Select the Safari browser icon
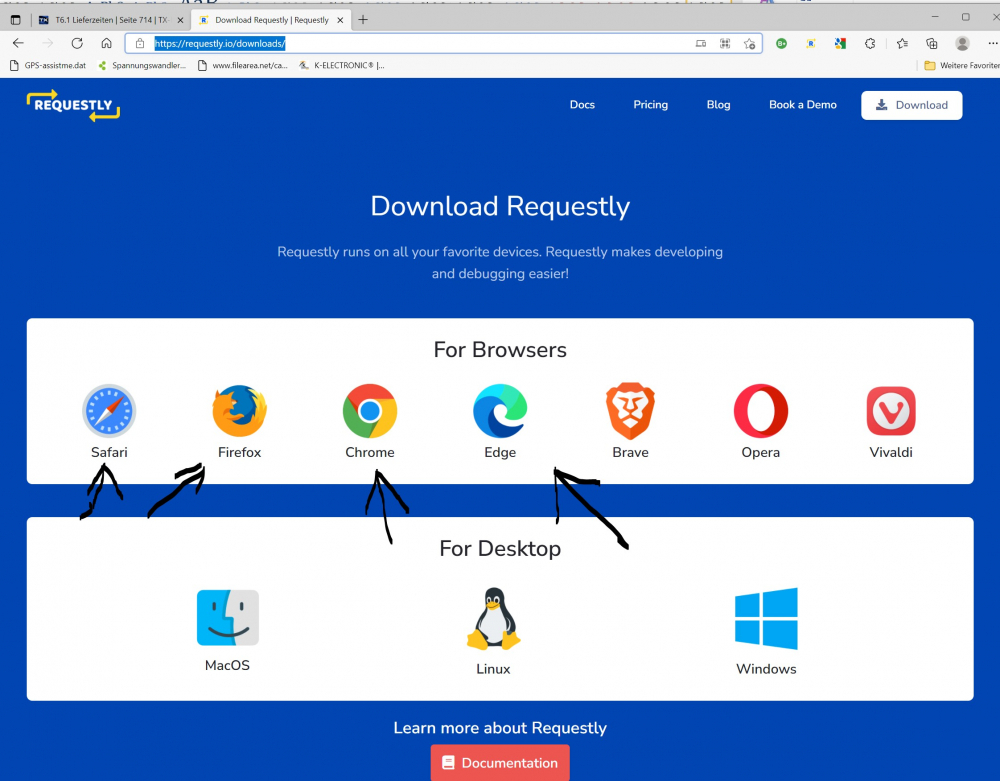This screenshot has height=781, width=1000. [x=109, y=411]
